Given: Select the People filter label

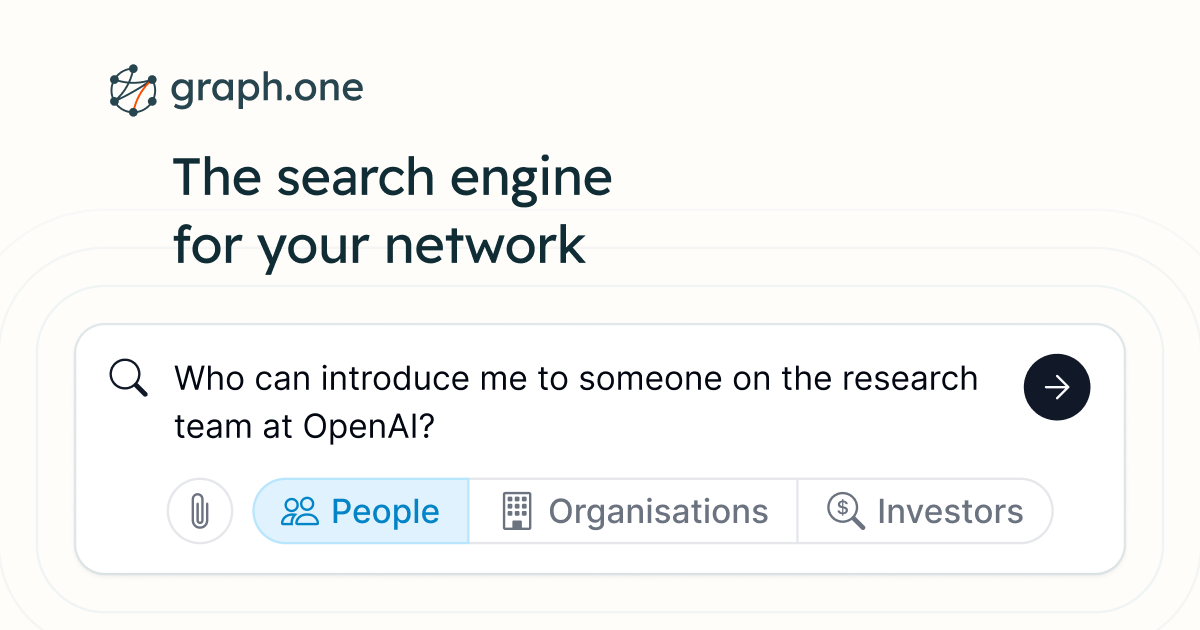Looking at the screenshot, I should [x=385, y=512].
